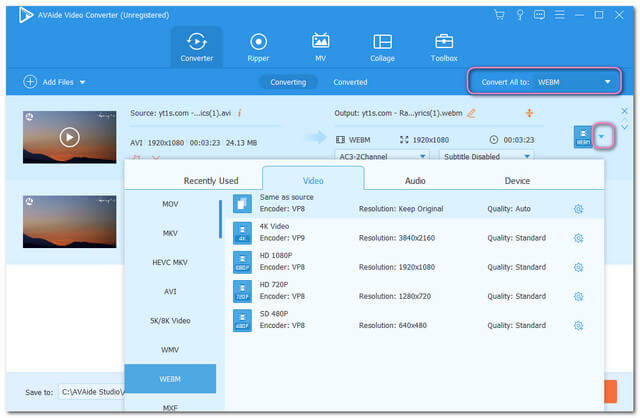This screenshot has height=418, width=640.
Task: Choose MKV format in the list
Action: tap(170, 233)
